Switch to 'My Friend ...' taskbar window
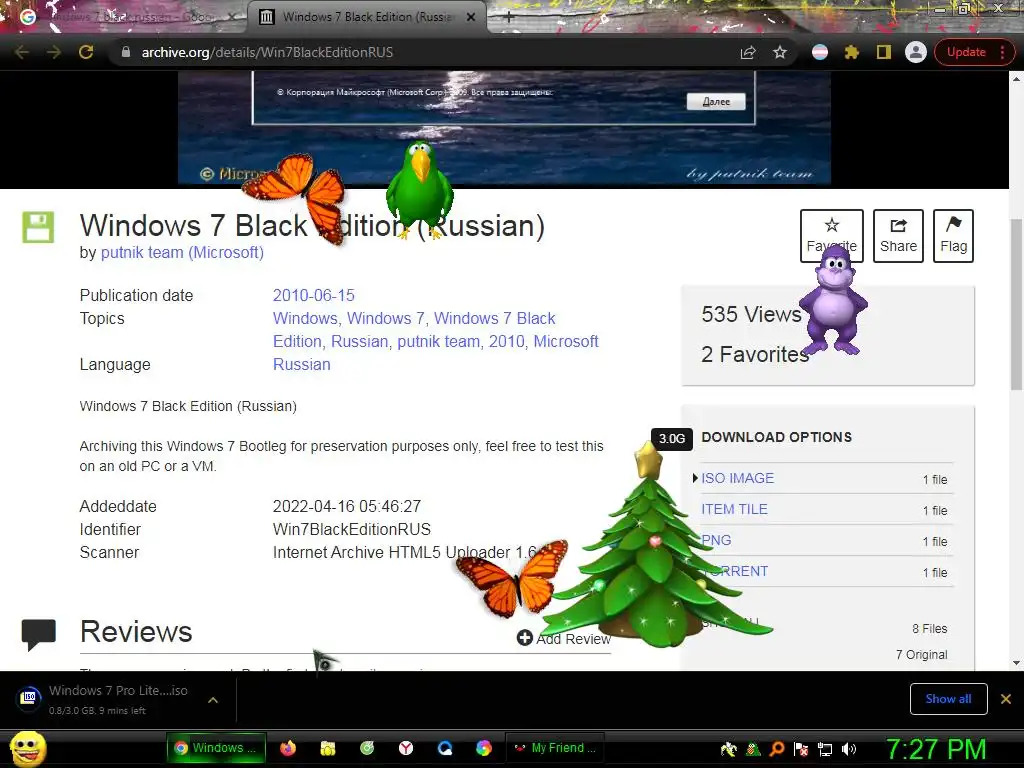The height and width of the screenshot is (768, 1024). tap(555, 748)
